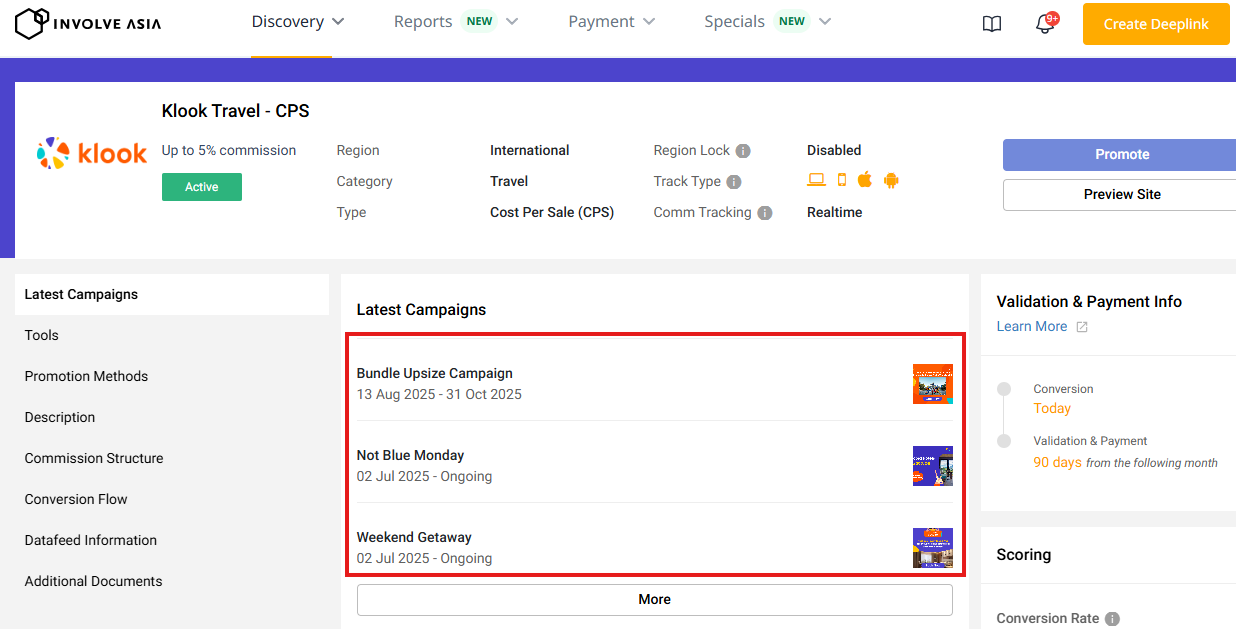
Task: Follow the Learn More link
Action: tap(1032, 327)
